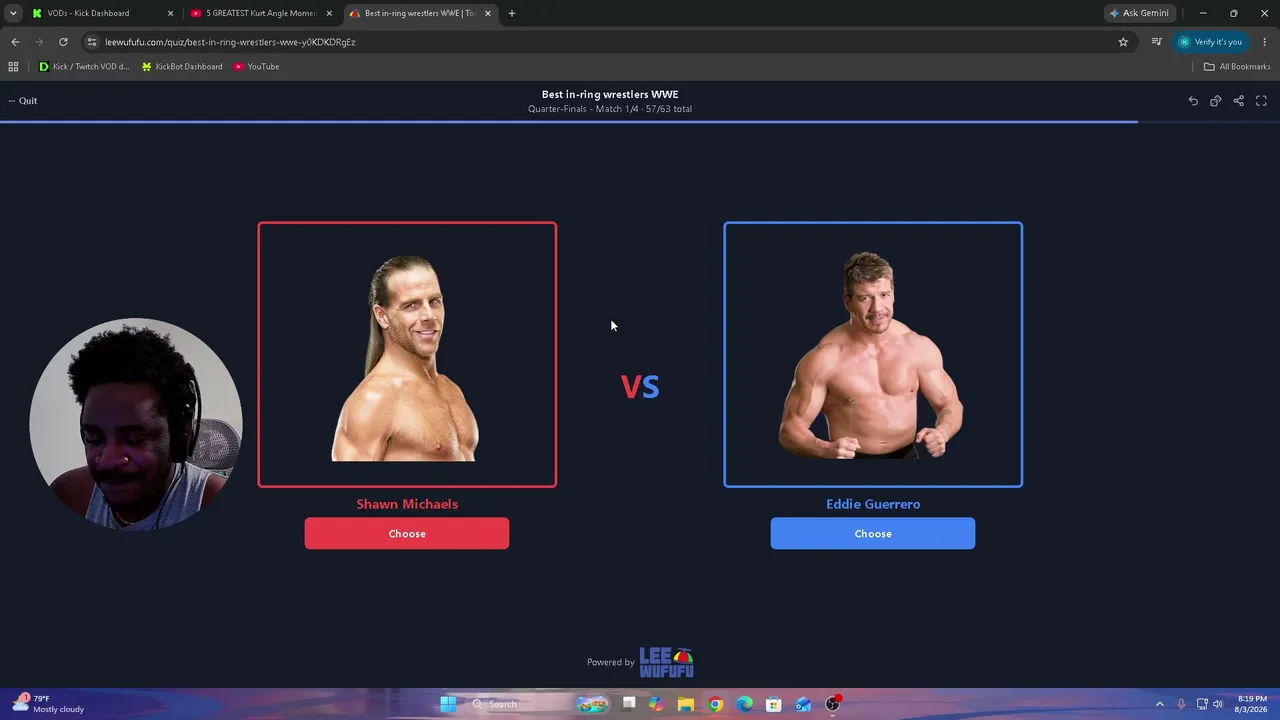Click the copy link icon beside share

coord(1216,101)
